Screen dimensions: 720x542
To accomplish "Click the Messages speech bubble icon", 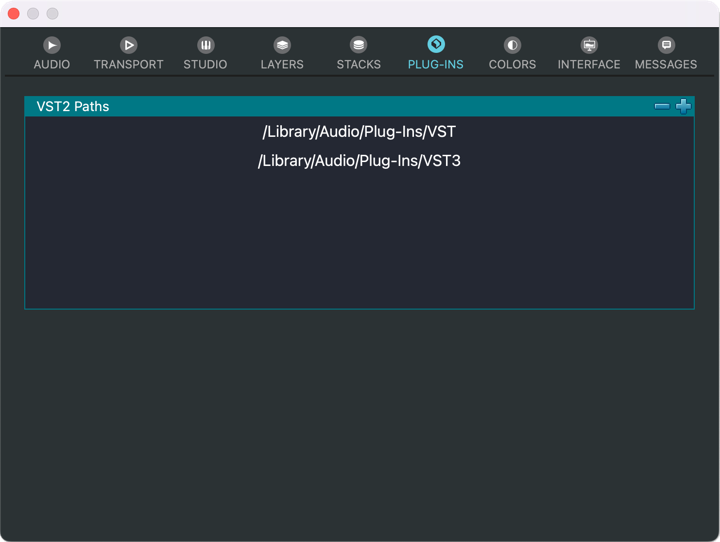I will 666,45.
